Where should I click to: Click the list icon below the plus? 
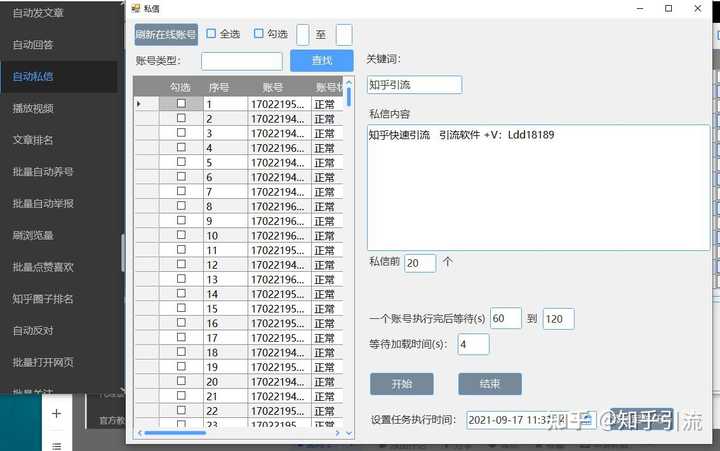pyautogui.click(x=56, y=446)
